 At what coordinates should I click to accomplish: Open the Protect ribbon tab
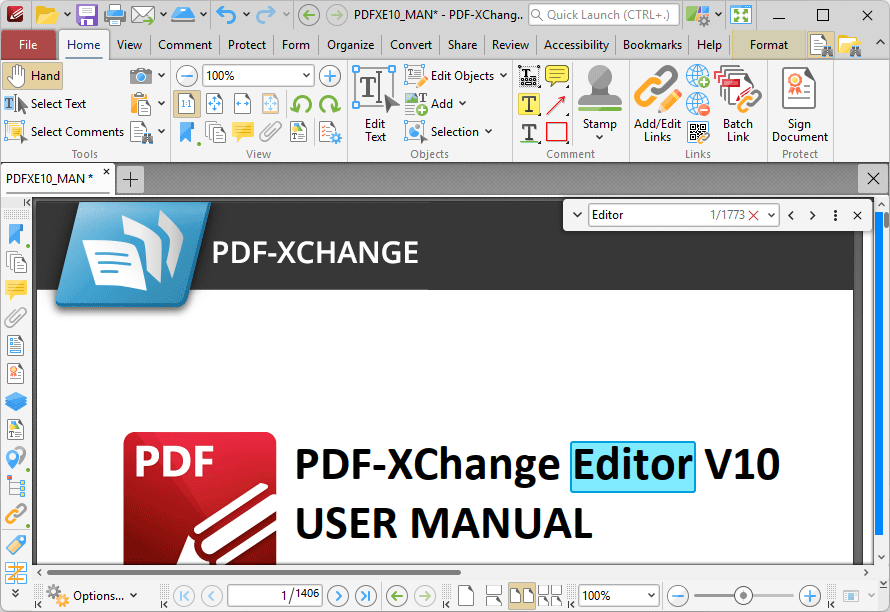pos(246,45)
